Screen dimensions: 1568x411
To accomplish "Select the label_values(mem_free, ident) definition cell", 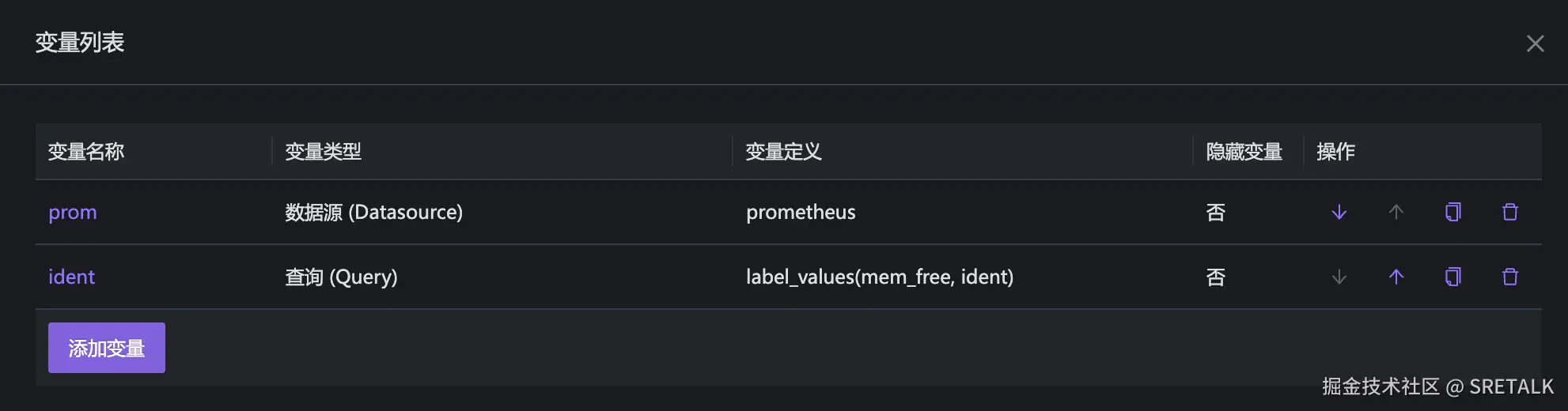I will pyautogui.click(x=879, y=277).
